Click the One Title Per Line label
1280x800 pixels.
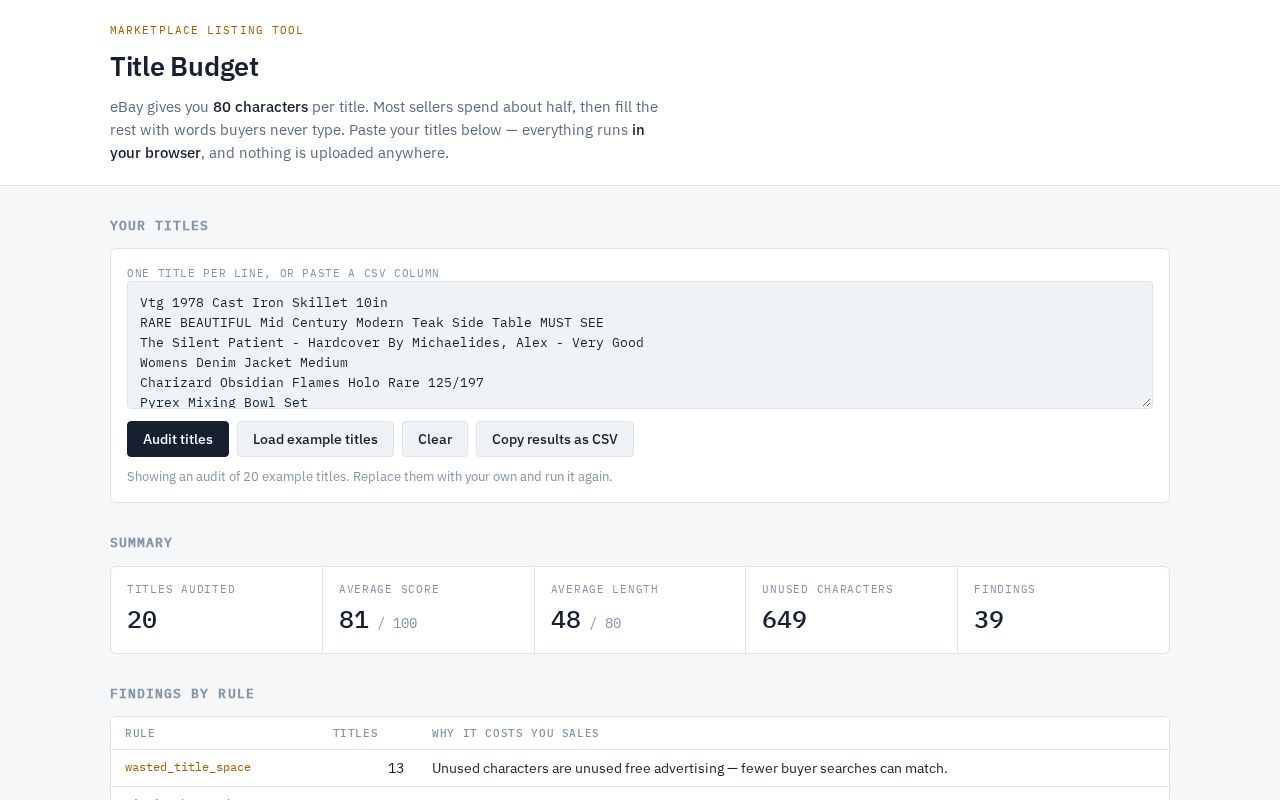point(283,273)
